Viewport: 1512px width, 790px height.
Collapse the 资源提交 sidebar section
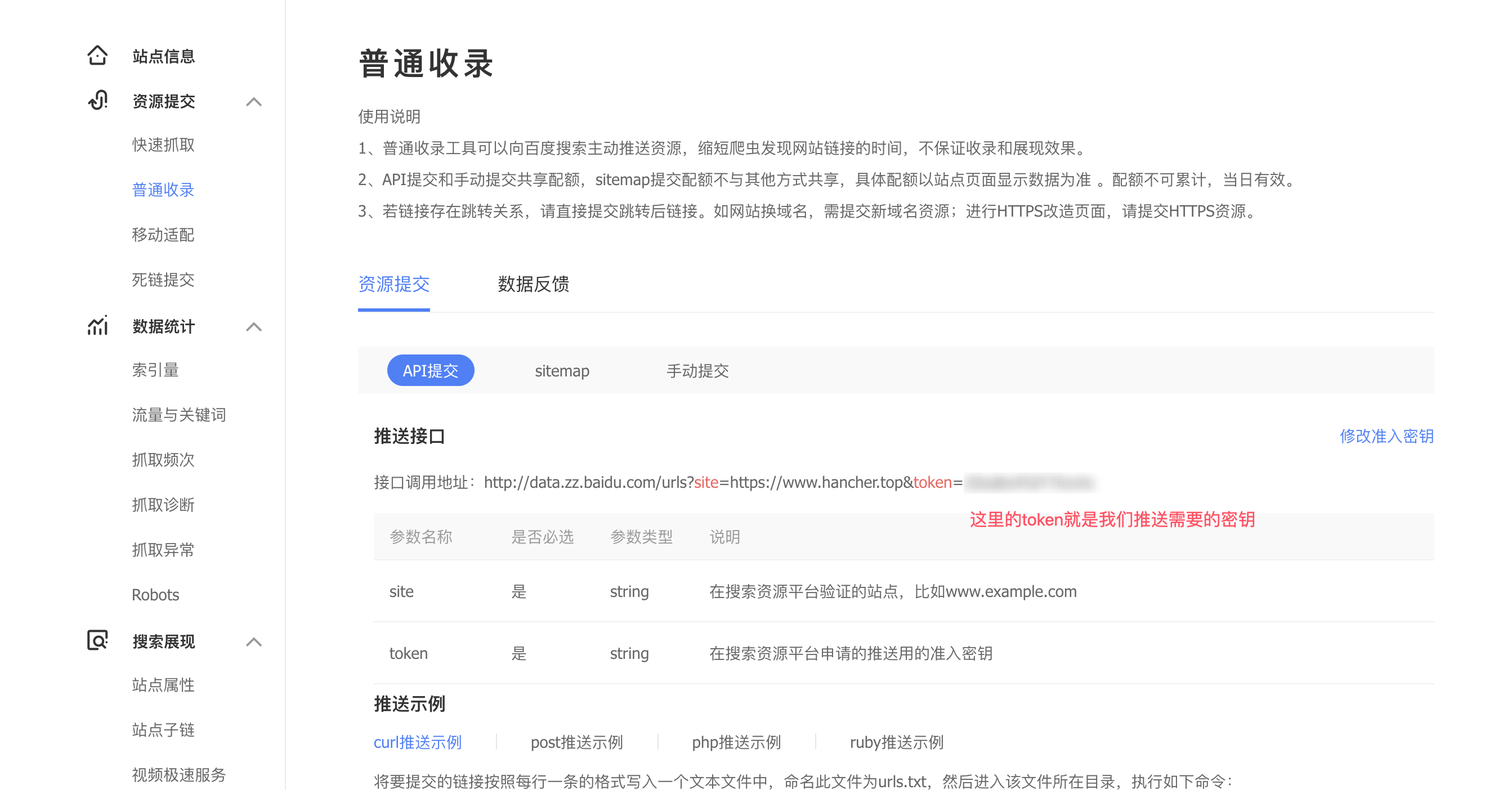point(255,101)
